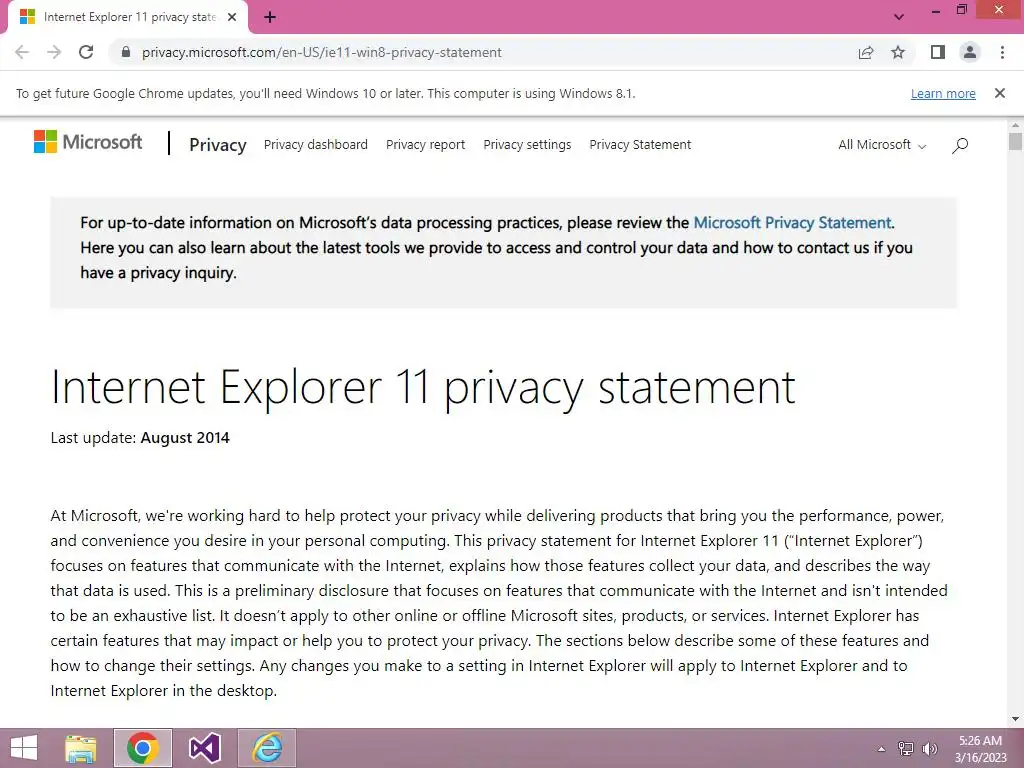Click the Microsoft logo
The width and height of the screenshot is (1024, 768).
pos(88,142)
